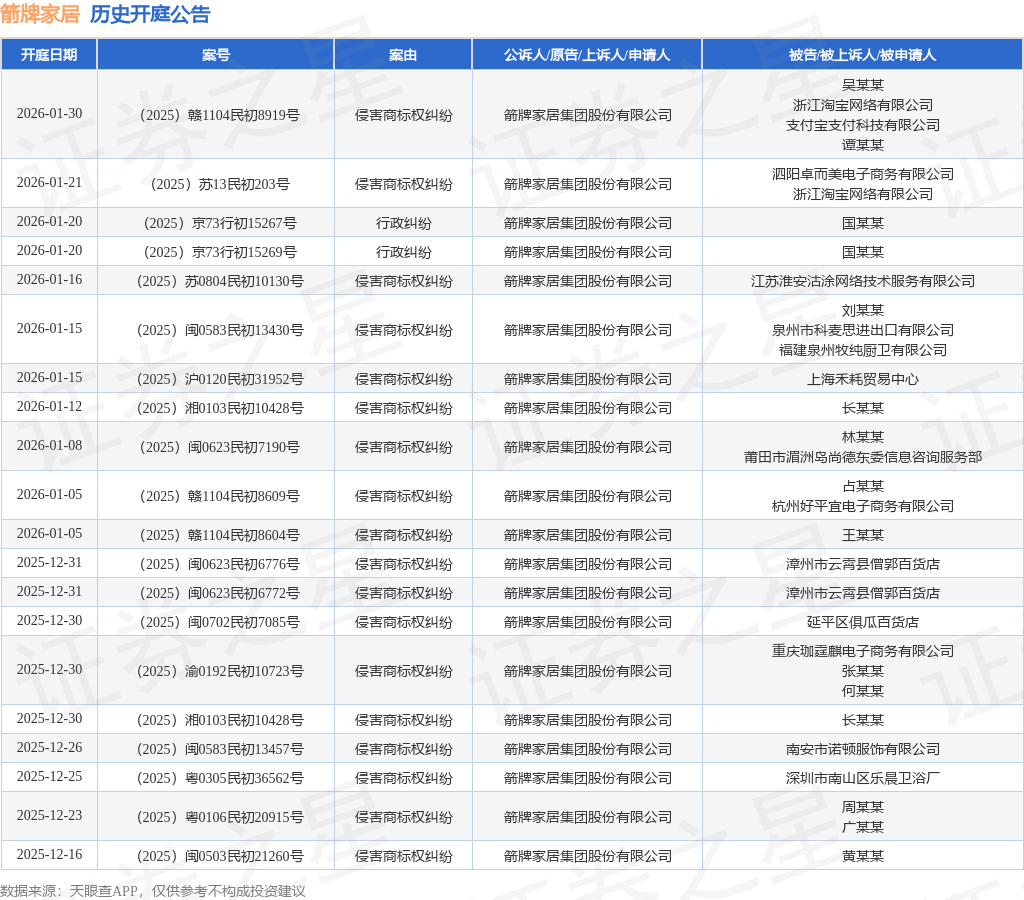Click defendant 占某某
This screenshot has height=900, width=1024.
863,486
